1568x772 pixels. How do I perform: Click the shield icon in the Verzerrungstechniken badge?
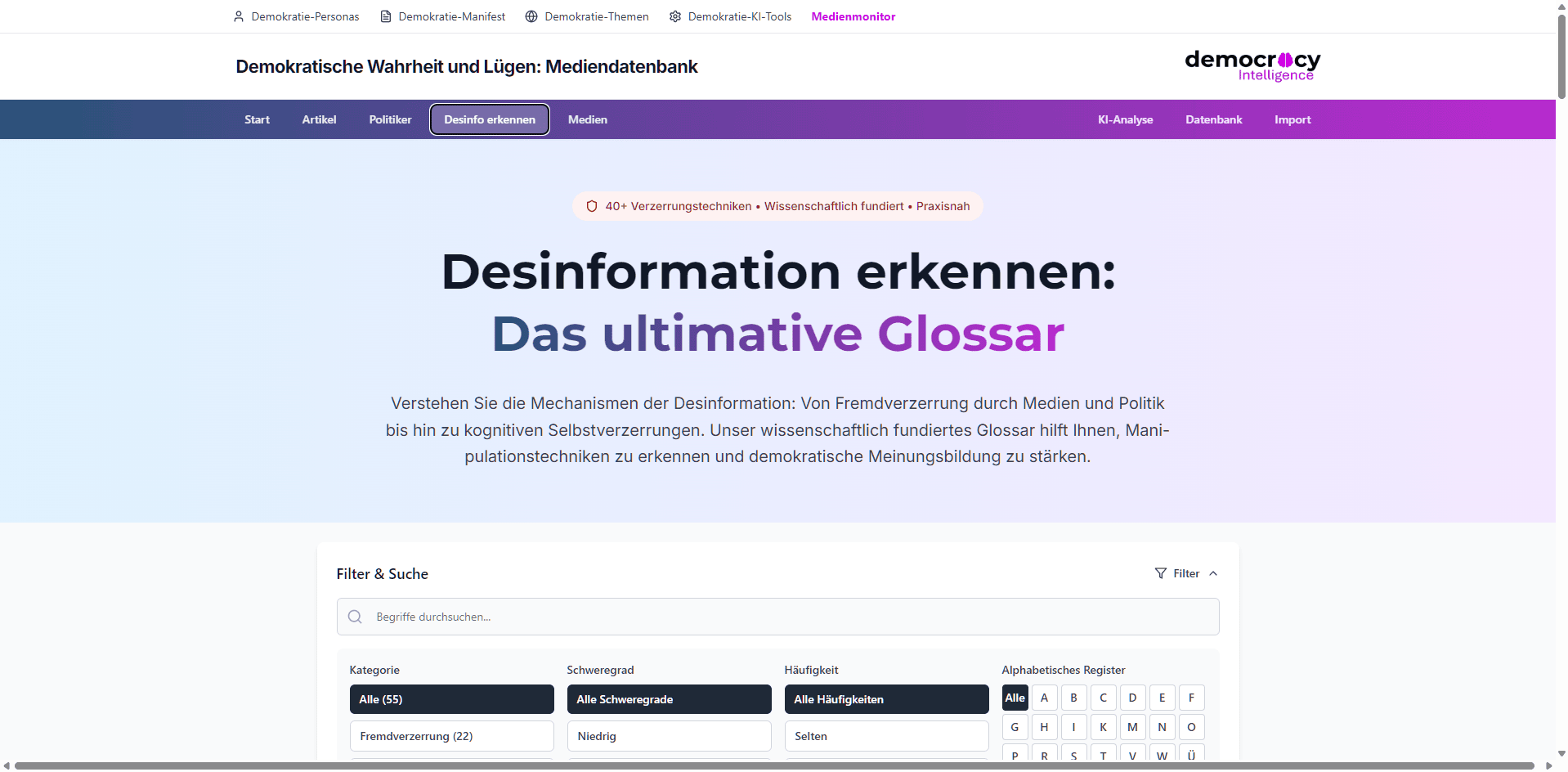592,206
